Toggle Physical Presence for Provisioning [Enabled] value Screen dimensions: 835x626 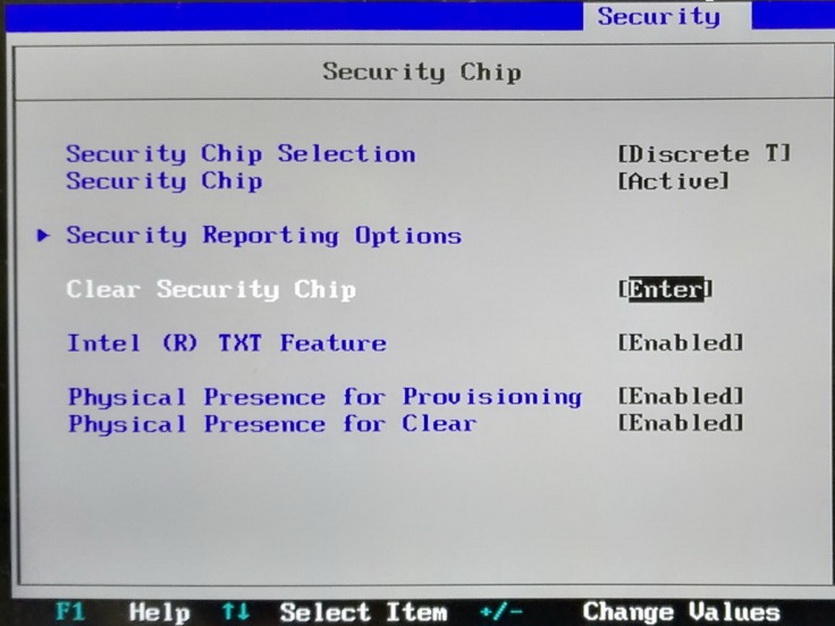pyautogui.click(x=680, y=396)
